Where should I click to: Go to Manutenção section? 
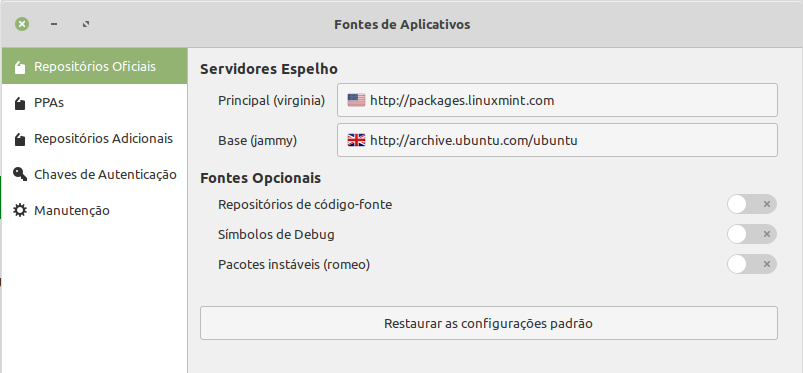94,211
